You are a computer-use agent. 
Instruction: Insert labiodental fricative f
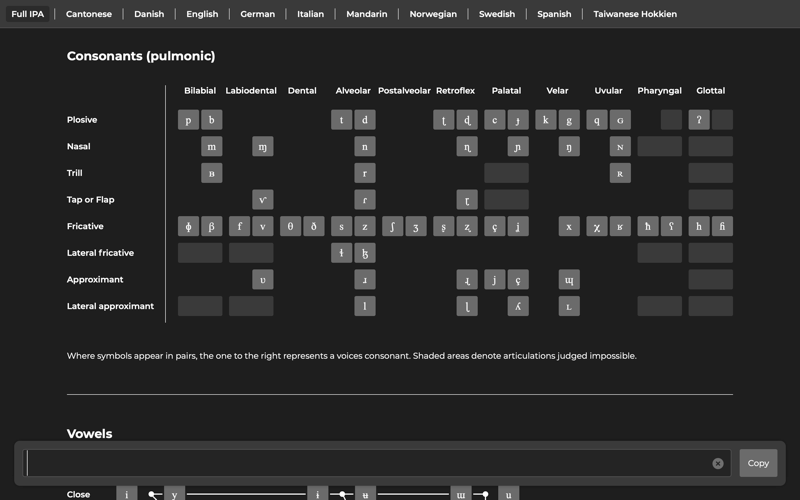tap(239, 226)
